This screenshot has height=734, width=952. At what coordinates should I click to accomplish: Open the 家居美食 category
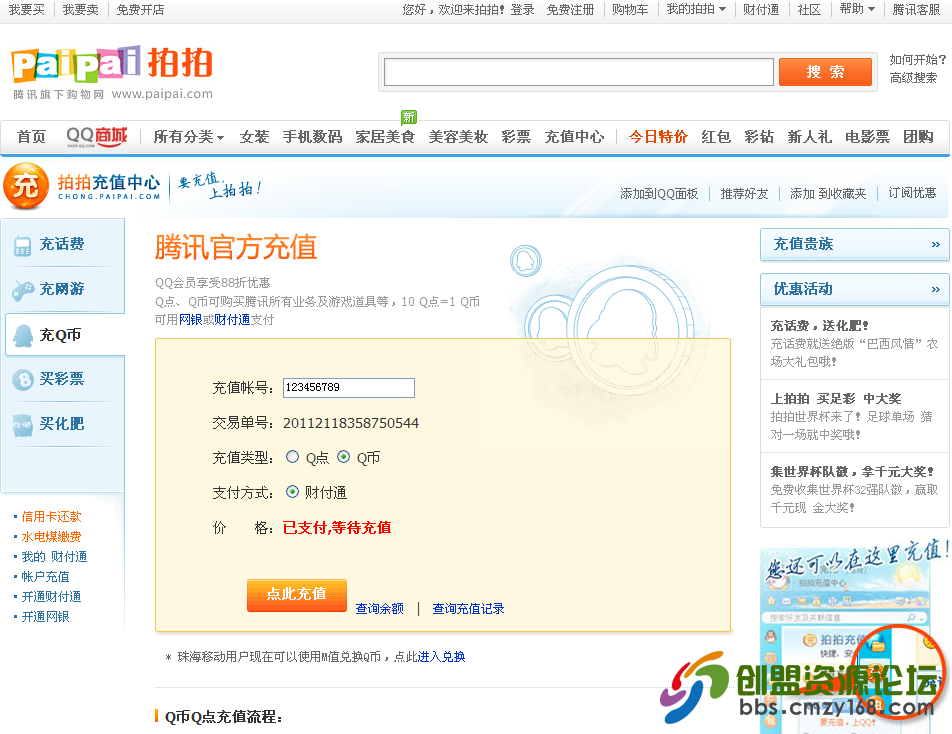pos(386,137)
